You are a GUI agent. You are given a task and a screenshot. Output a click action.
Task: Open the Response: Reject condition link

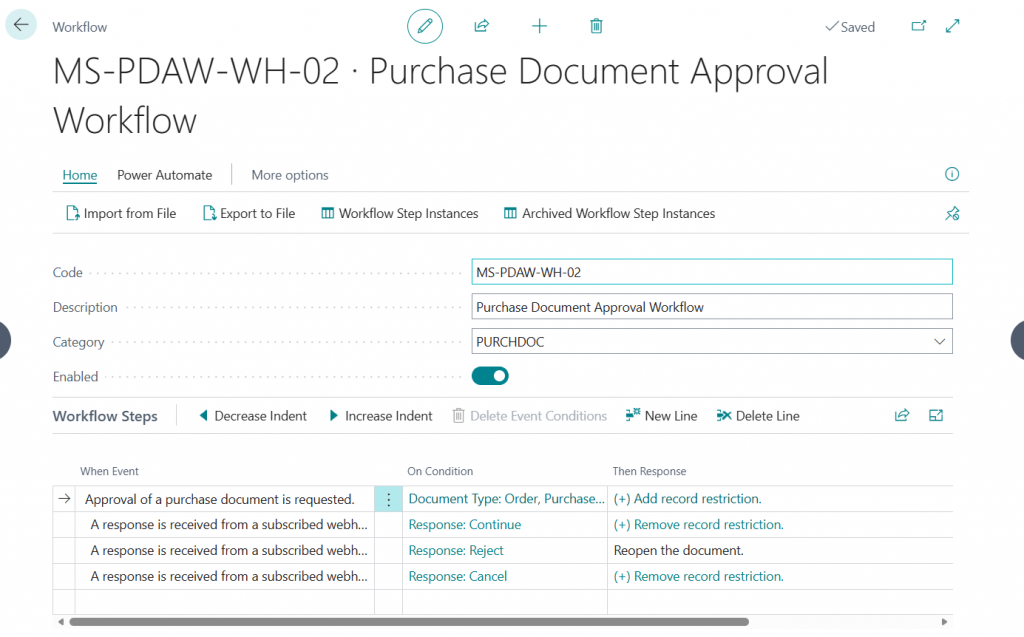(x=456, y=550)
